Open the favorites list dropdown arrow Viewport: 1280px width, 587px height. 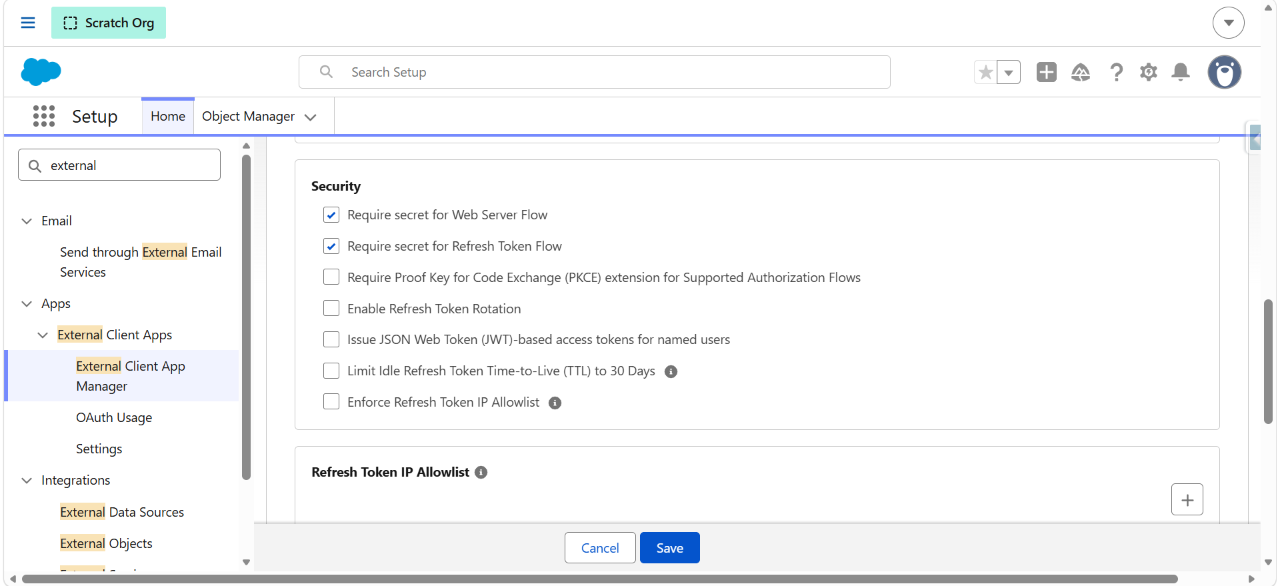1009,72
